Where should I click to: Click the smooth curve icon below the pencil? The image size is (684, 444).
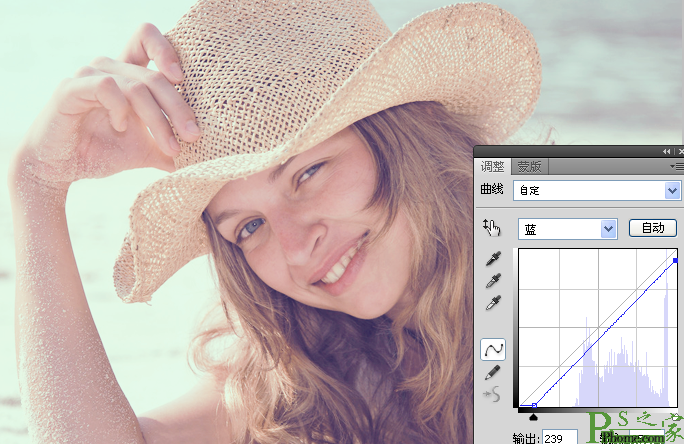click(x=492, y=394)
